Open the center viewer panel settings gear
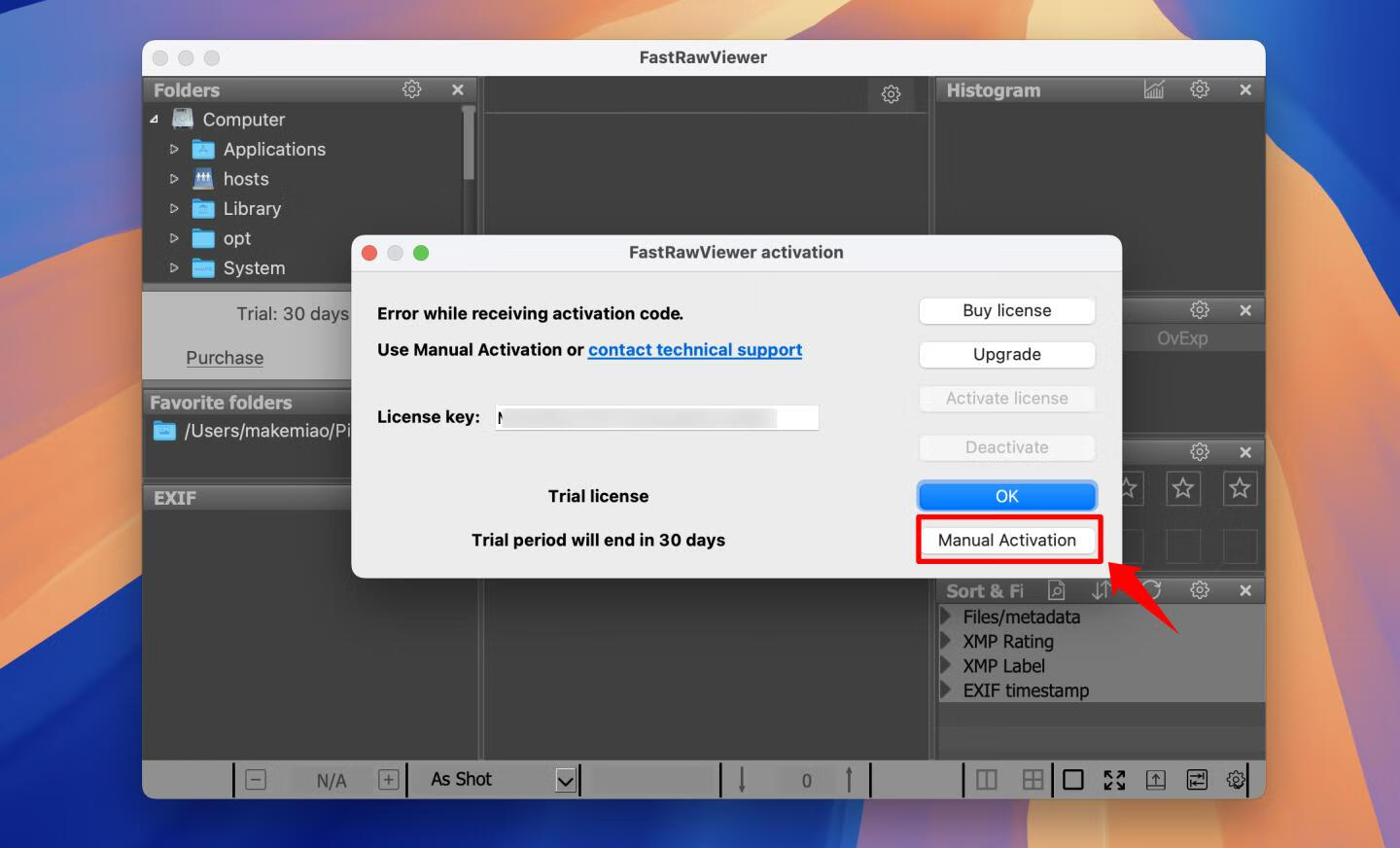The width and height of the screenshot is (1400, 848). pyautogui.click(x=891, y=94)
